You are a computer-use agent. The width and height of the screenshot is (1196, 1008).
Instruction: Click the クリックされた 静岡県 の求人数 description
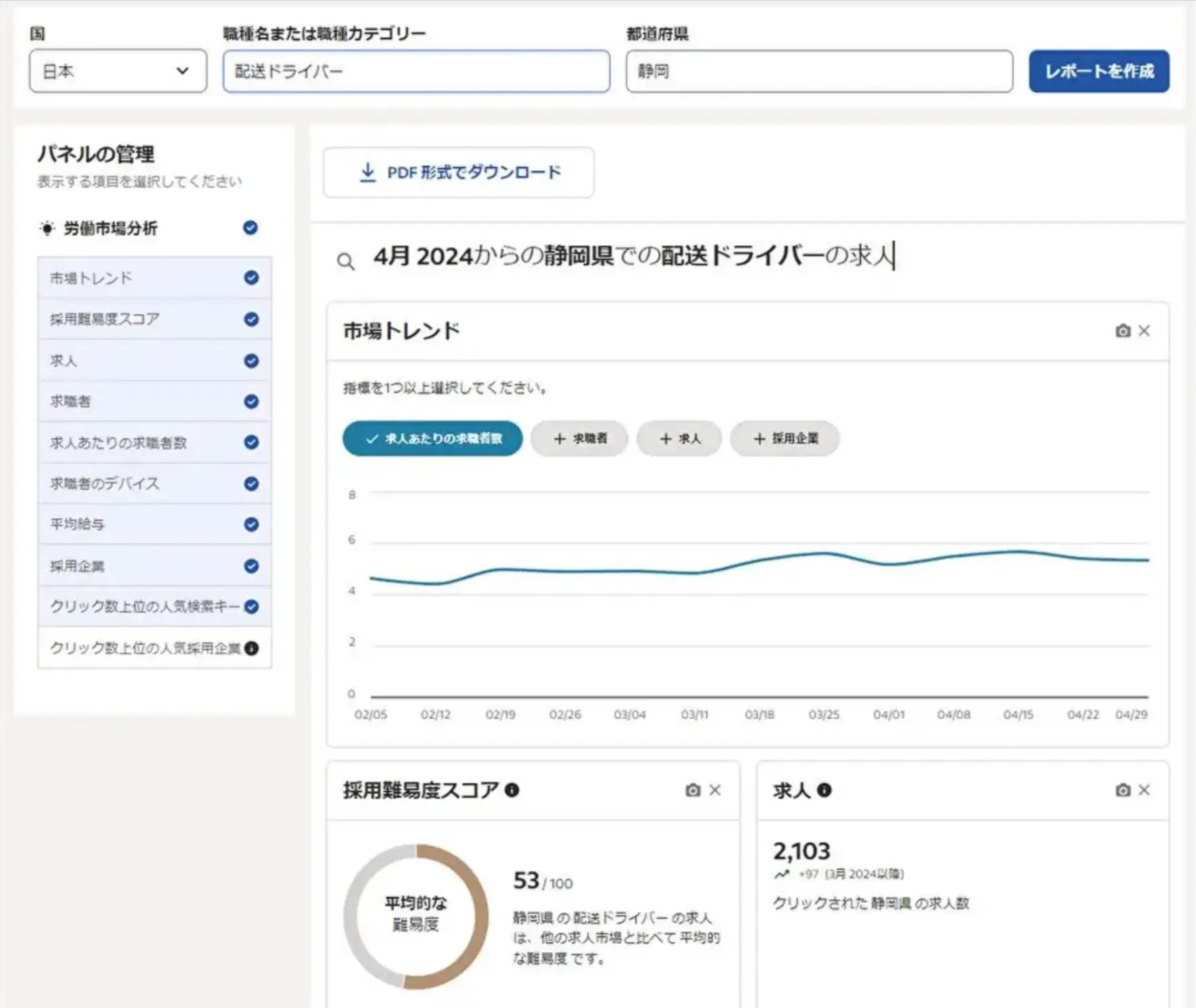(x=871, y=903)
